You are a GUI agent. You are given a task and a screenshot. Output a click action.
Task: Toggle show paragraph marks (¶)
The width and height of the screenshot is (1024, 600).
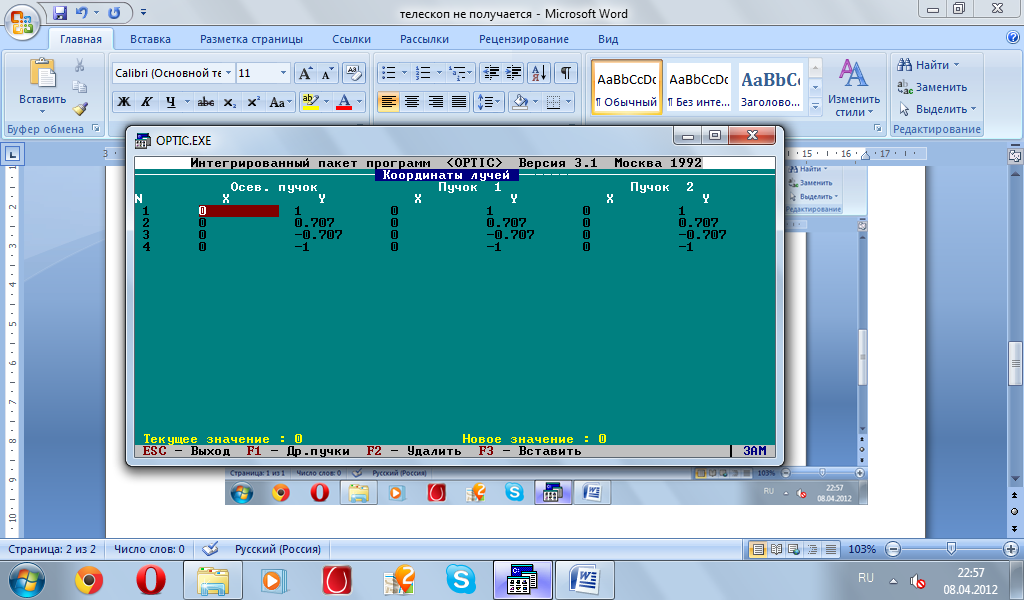(x=566, y=73)
